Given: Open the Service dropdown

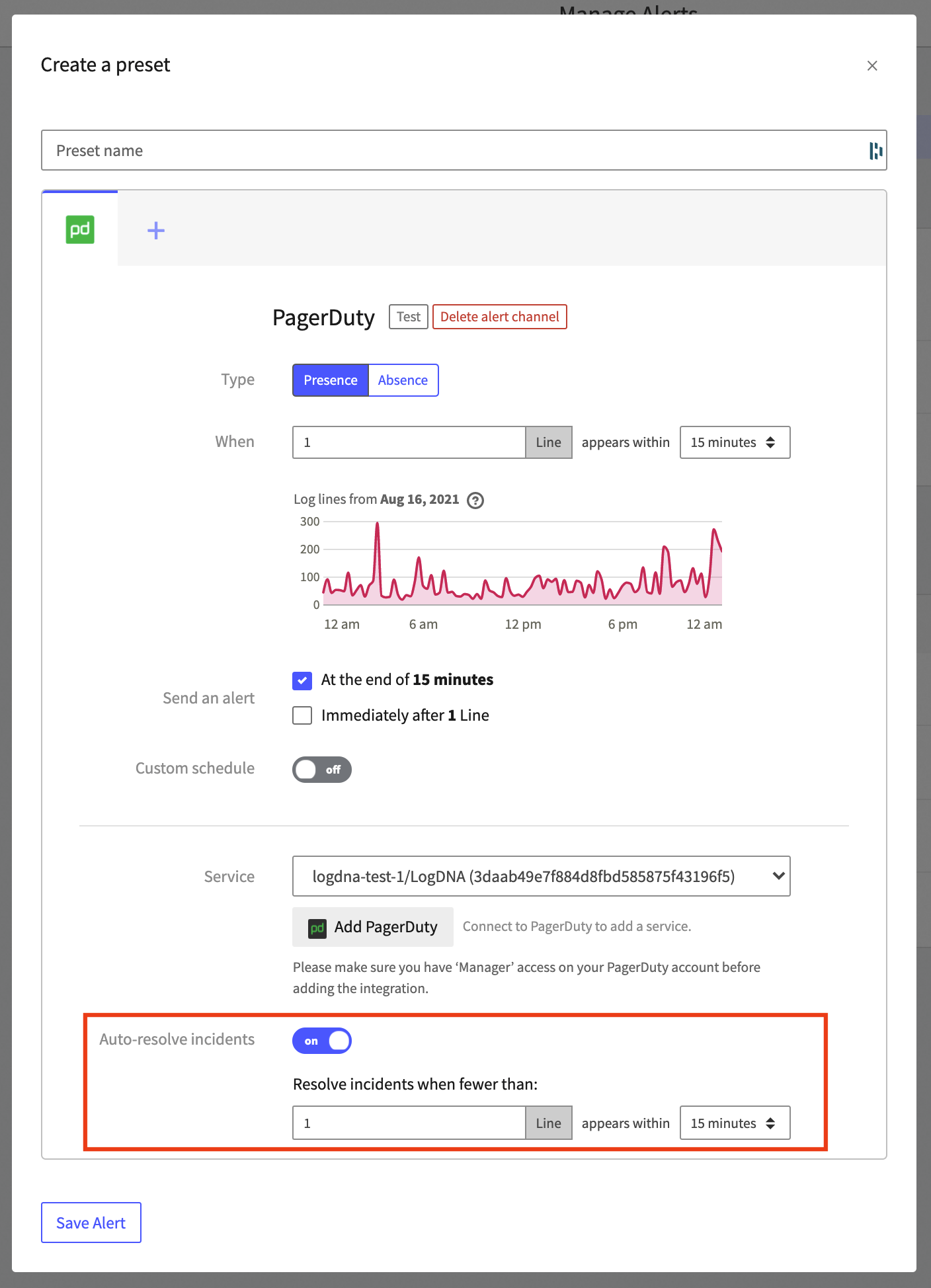Looking at the screenshot, I should (x=541, y=876).
